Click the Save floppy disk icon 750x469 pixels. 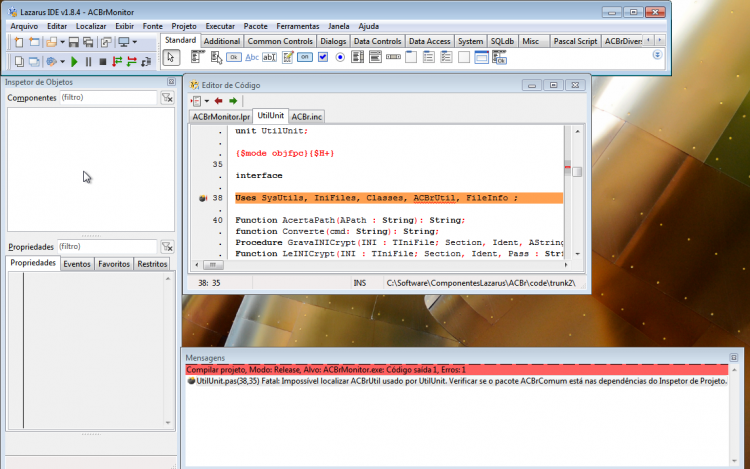pos(73,42)
